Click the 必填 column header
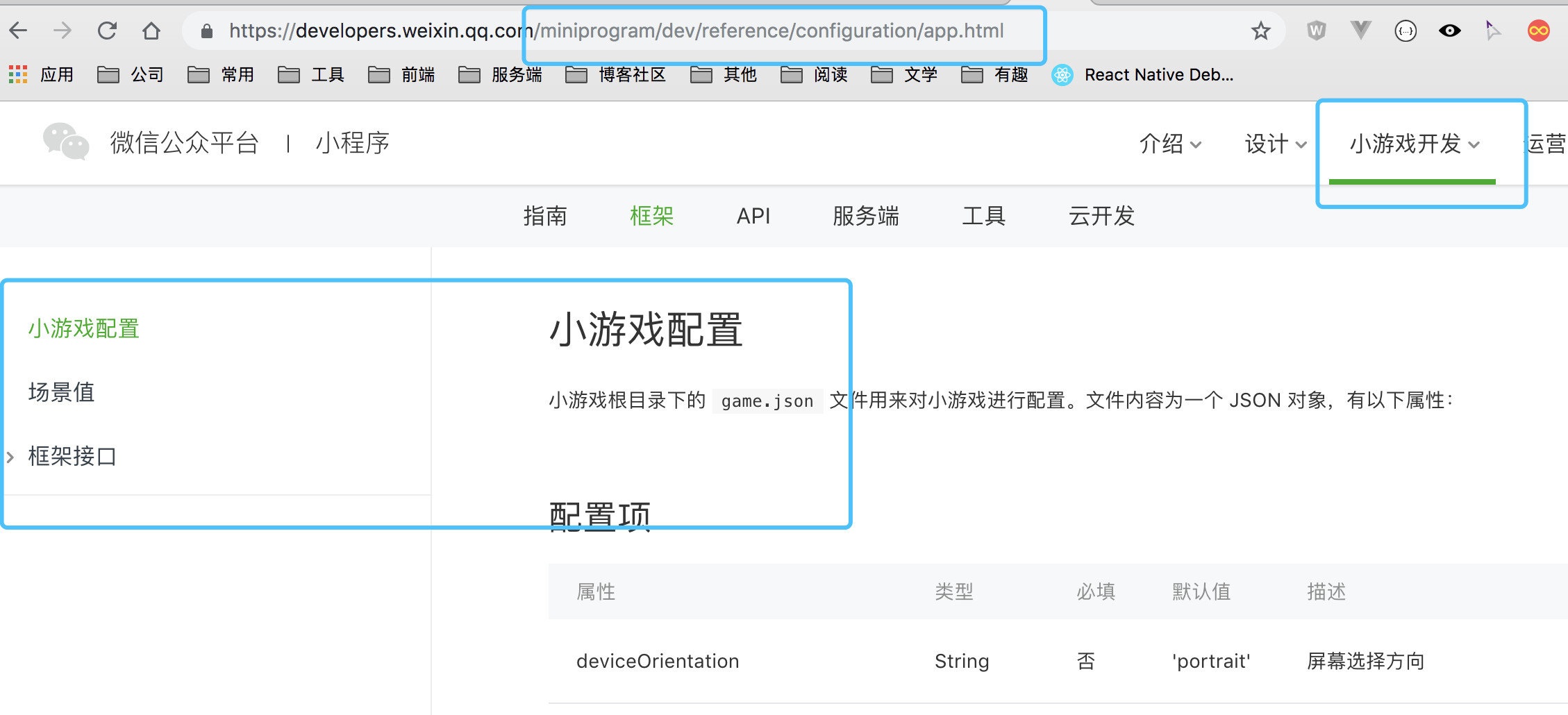Image resolution: width=1568 pixels, height=715 pixels. (x=1096, y=591)
